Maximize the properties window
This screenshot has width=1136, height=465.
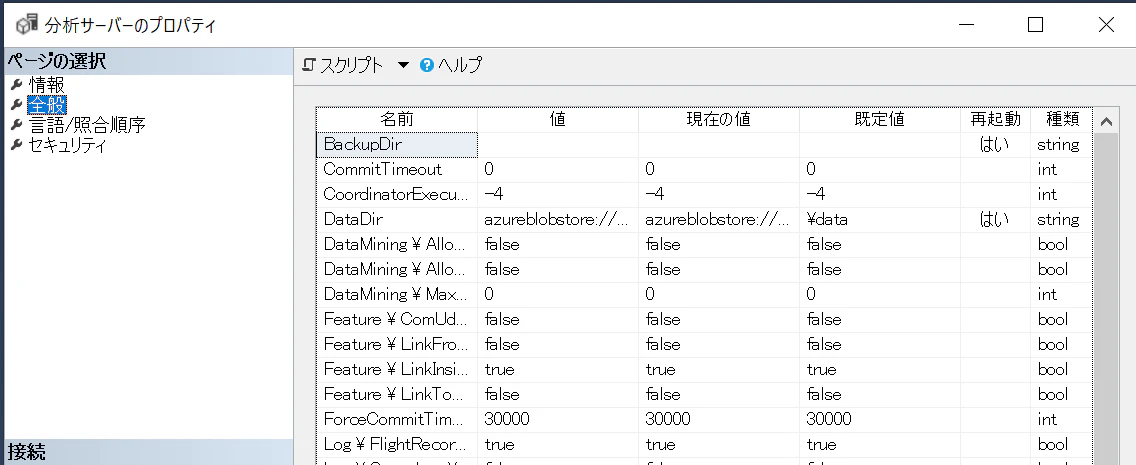[x=1035, y=25]
